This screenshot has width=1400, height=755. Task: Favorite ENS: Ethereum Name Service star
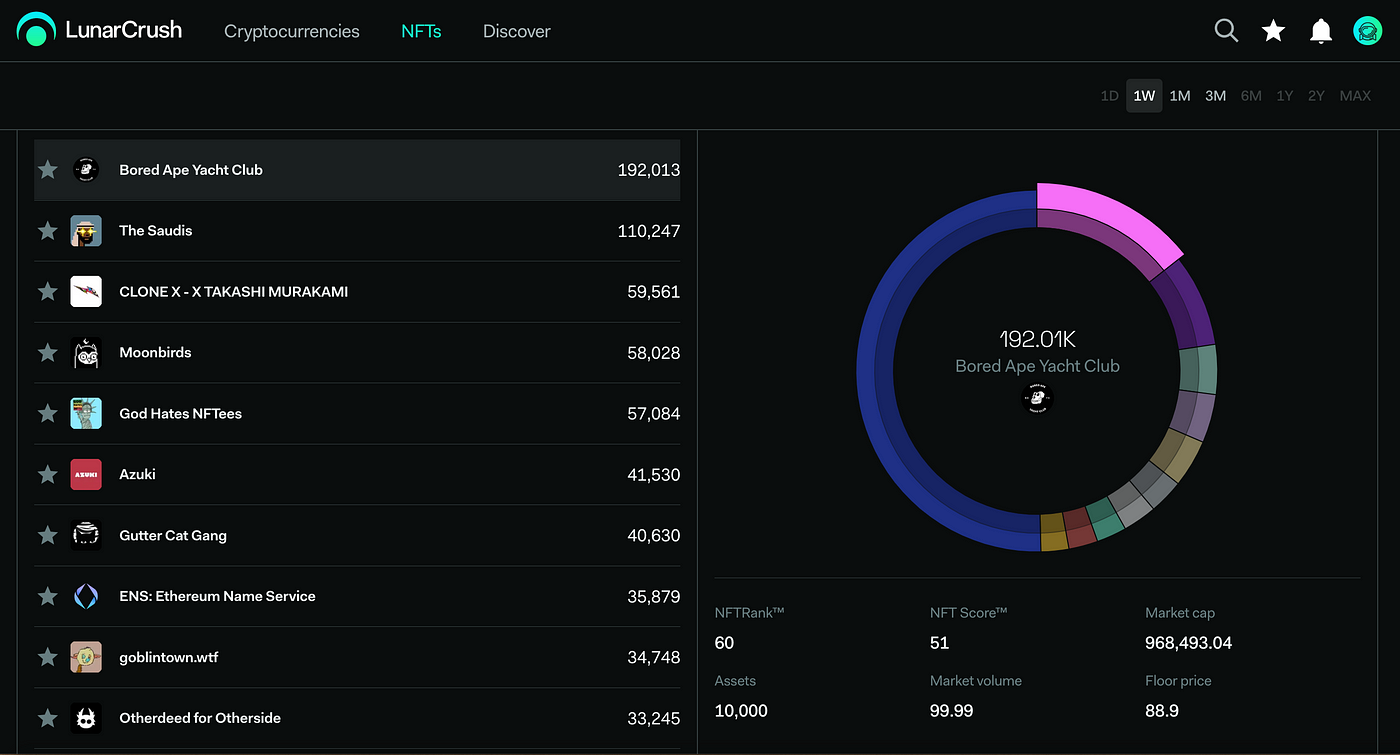coord(47,596)
